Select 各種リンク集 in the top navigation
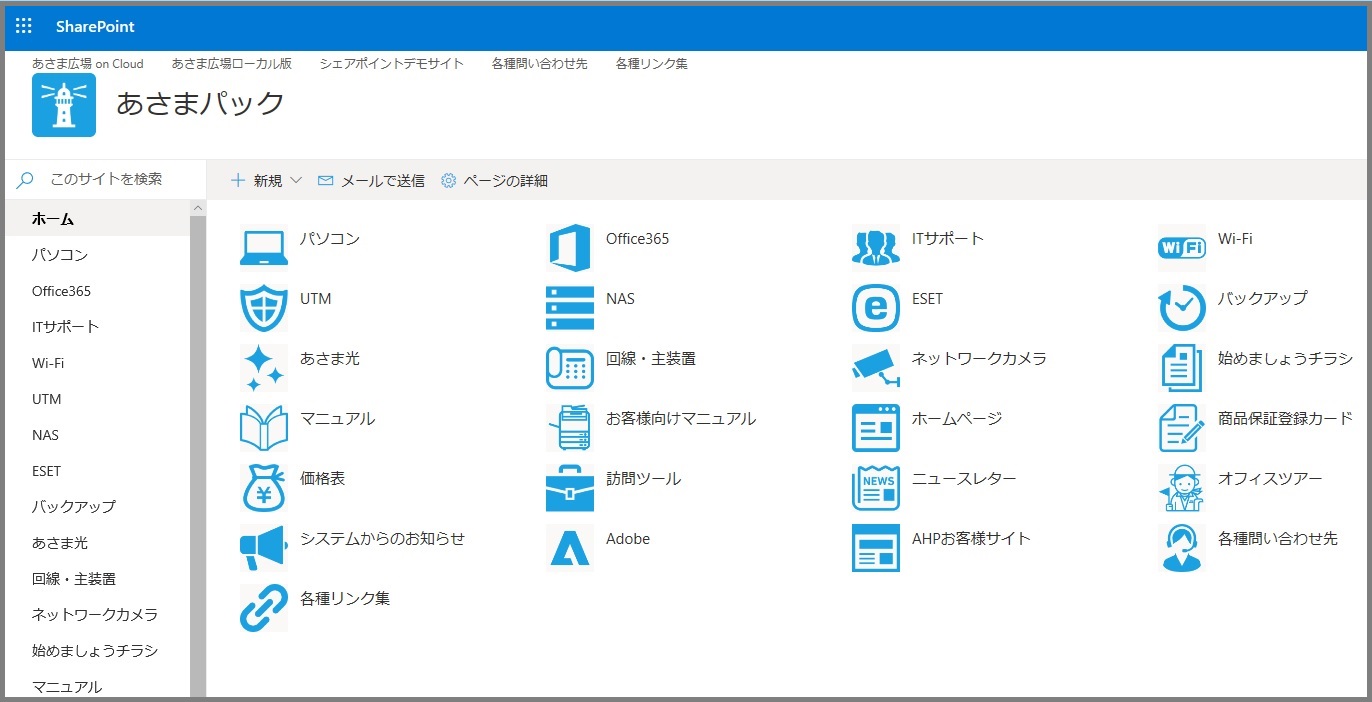 (x=652, y=63)
